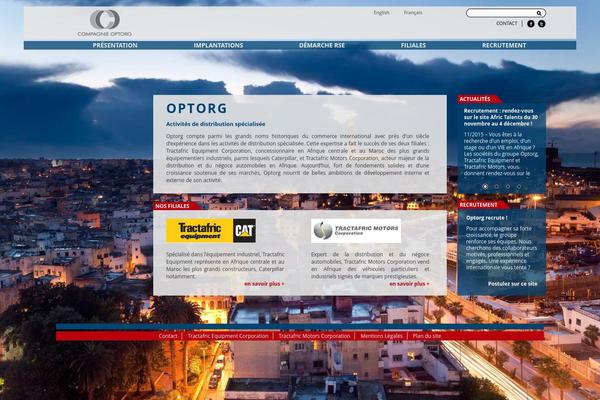
Task: Click the Contact link in footer
Action: click(x=168, y=336)
